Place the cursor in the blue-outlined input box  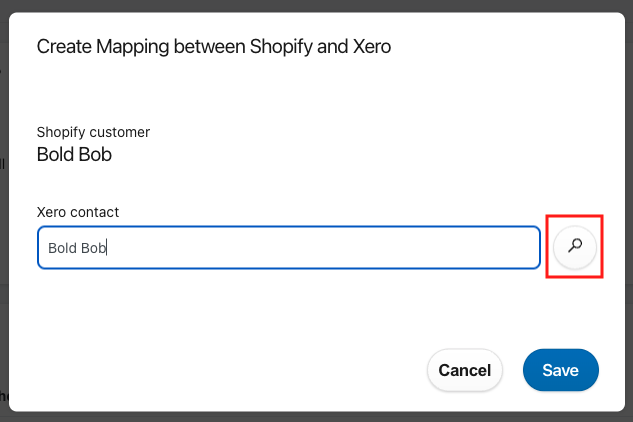[x=289, y=248]
